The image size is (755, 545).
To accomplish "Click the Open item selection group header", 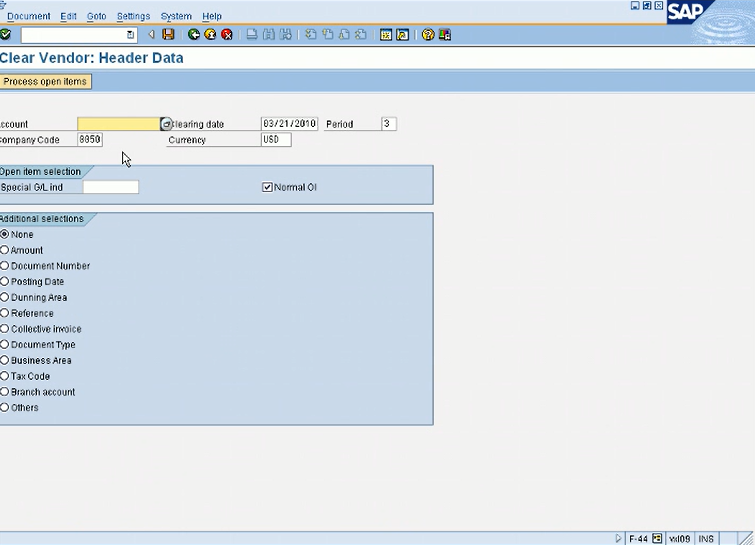I will coord(40,171).
